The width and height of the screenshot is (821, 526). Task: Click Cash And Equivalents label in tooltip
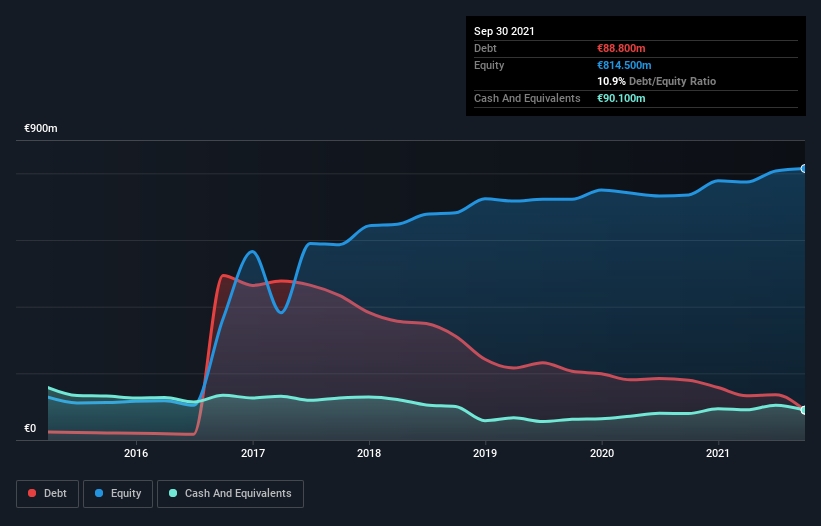[527, 98]
